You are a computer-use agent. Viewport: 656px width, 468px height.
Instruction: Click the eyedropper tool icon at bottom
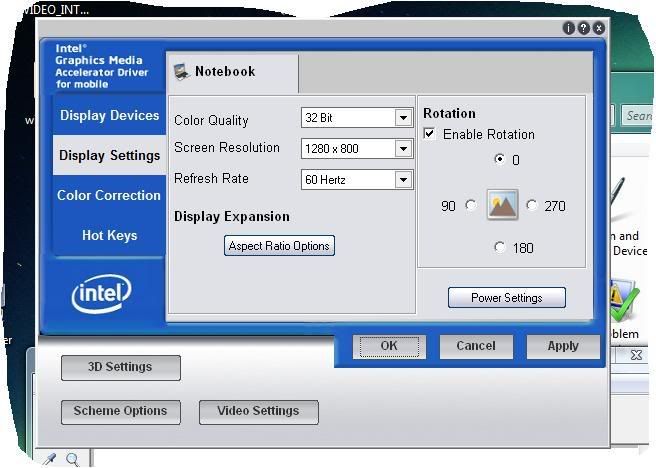click(x=50, y=459)
